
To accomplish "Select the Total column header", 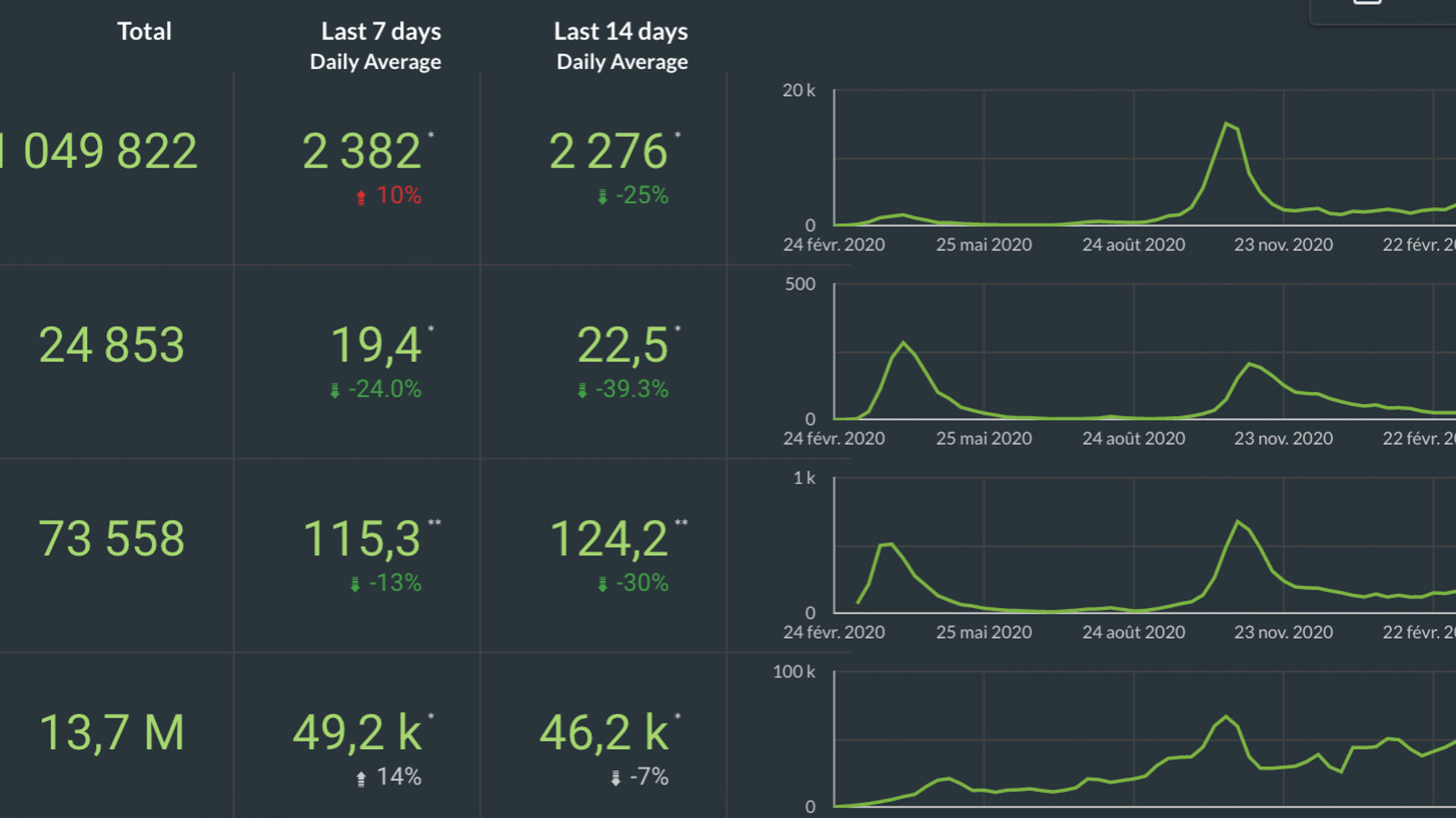I will (x=144, y=31).
